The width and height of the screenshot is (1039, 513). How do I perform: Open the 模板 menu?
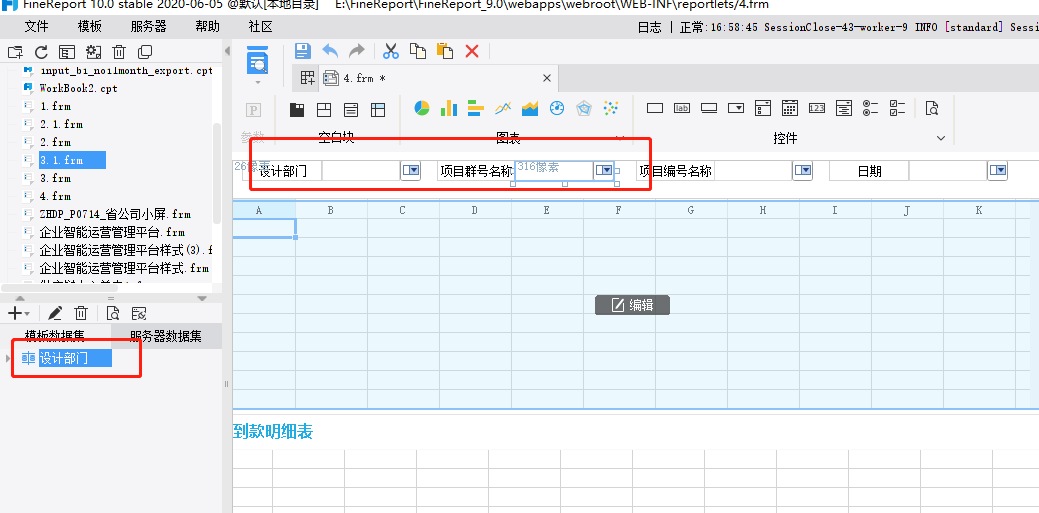[x=89, y=27]
